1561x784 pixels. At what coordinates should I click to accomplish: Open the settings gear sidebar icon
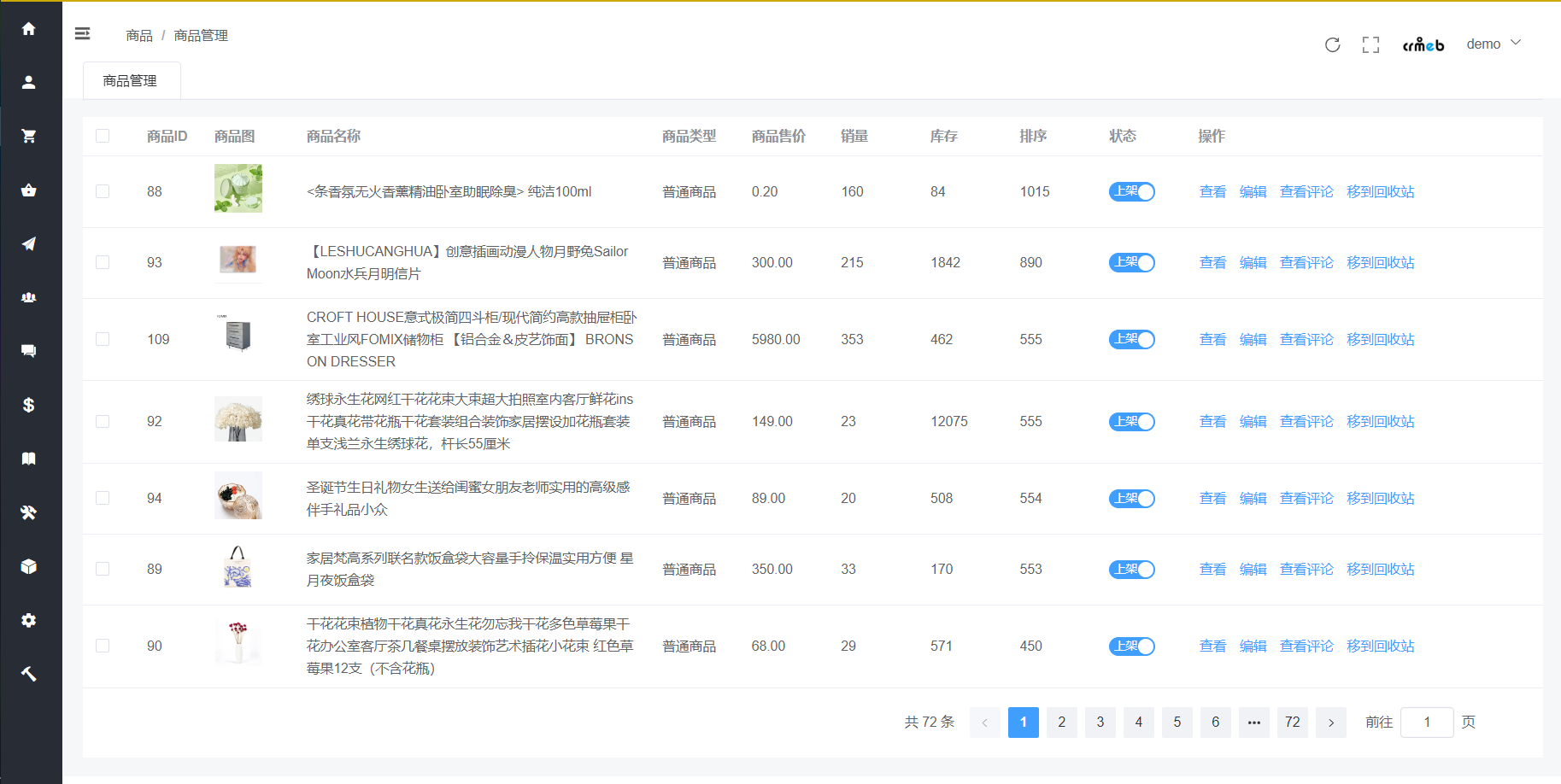click(x=28, y=620)
